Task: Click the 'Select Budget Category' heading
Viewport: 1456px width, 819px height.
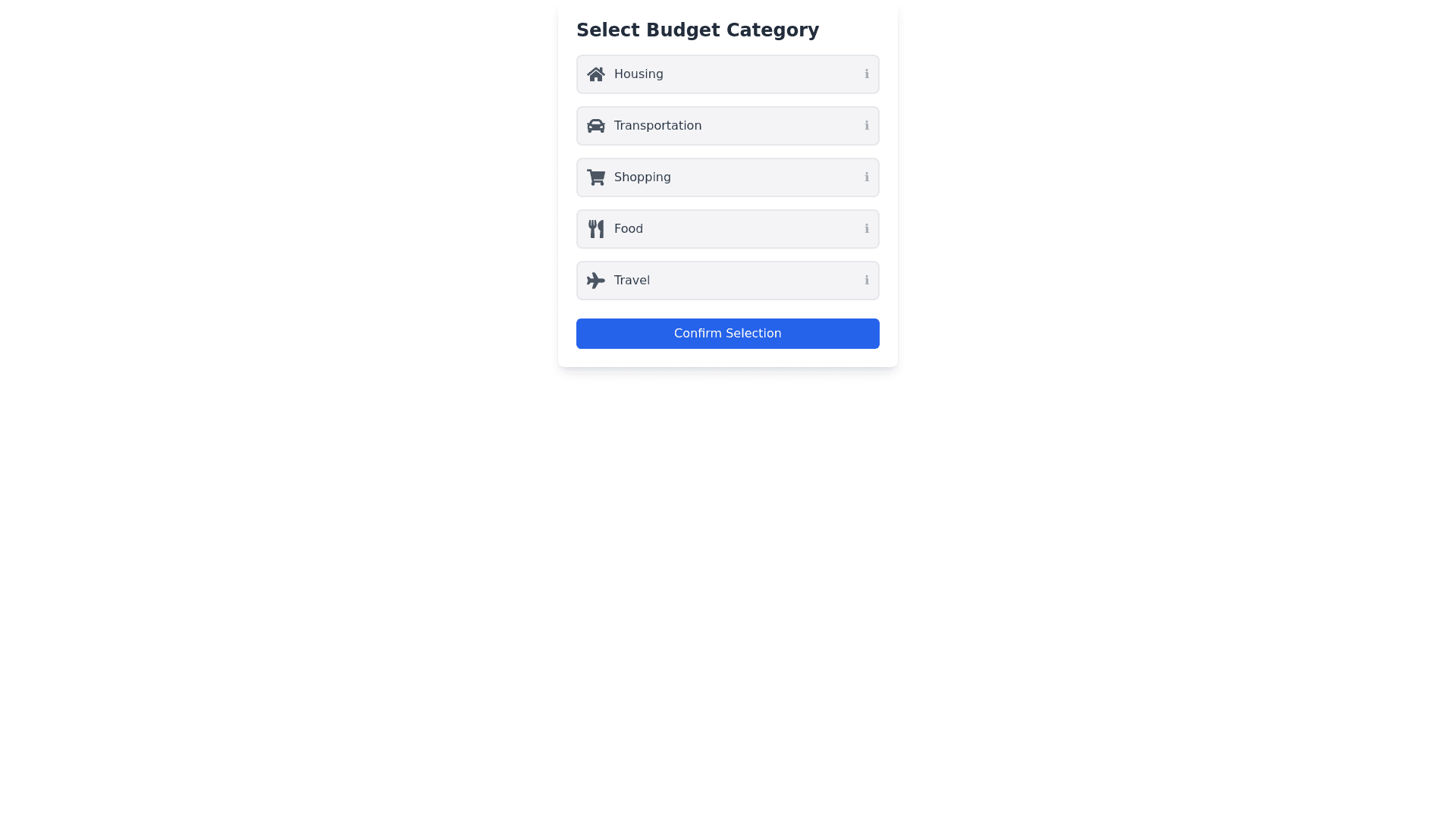Action: pos(697,30)
